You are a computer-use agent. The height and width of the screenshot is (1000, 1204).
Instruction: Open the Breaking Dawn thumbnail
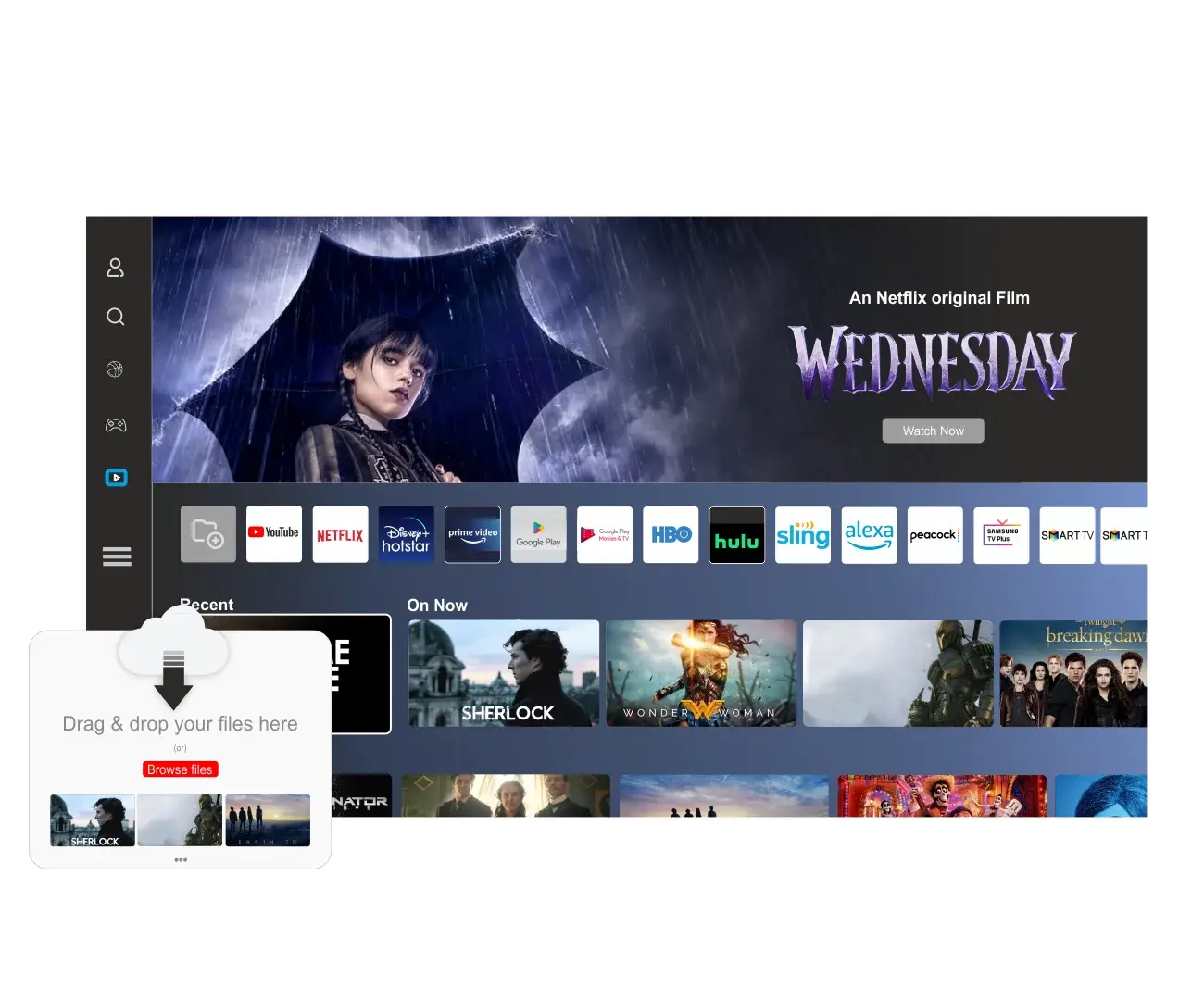point(1072,673)
